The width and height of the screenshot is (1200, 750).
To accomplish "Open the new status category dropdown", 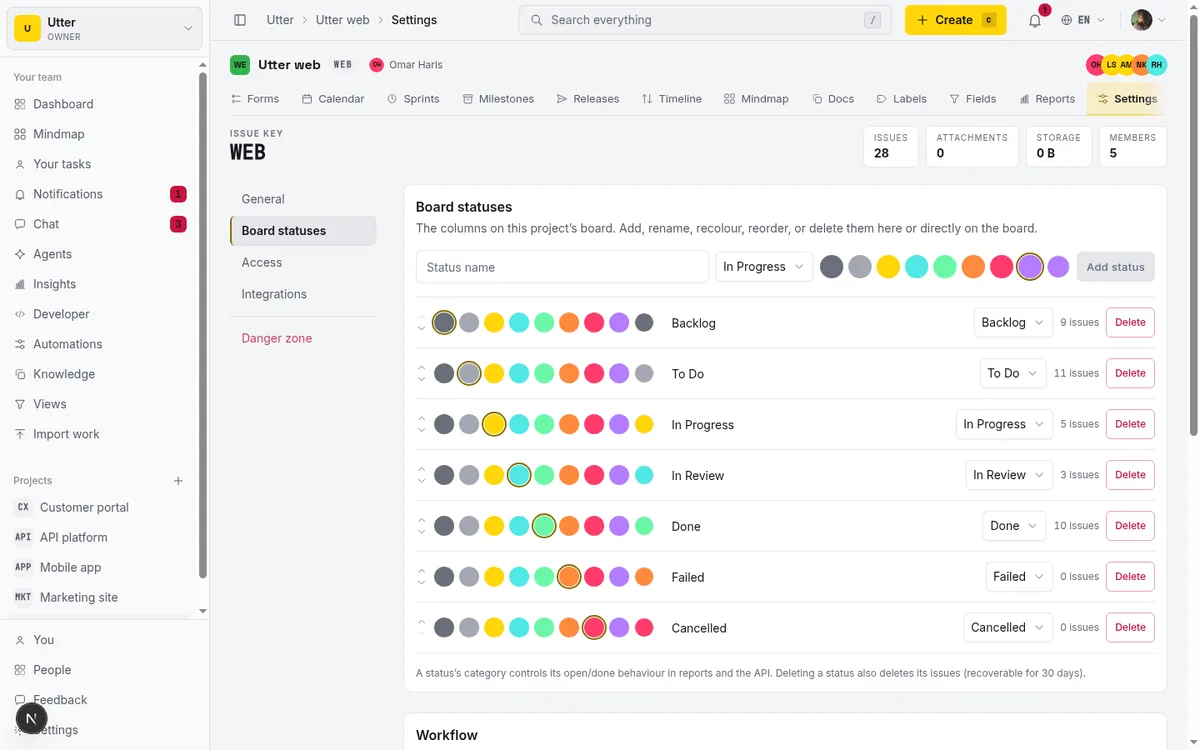I will click(x=764, y=267).
